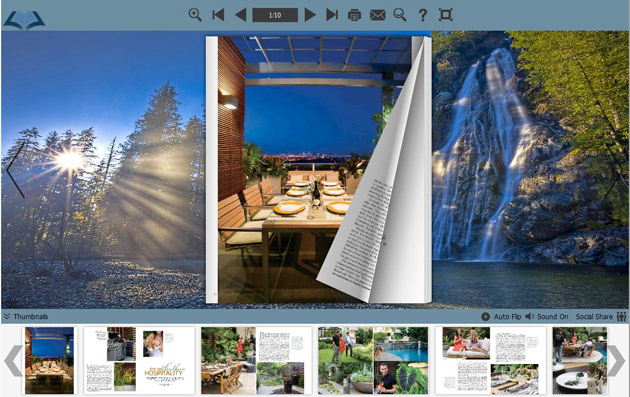The height and width of the screenshot is (397, 630).
Task: Click the zoom in magnifier icon
Action: pos(195,15)
